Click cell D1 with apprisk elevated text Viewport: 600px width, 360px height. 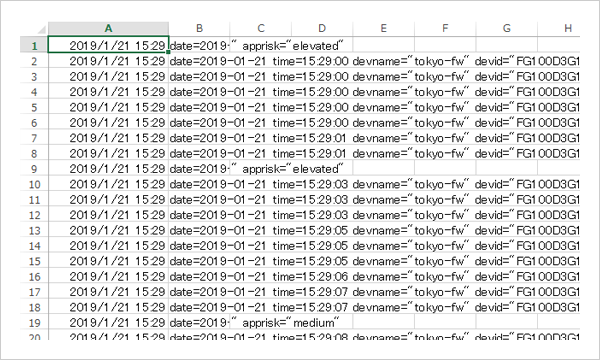tap(322, 45)
